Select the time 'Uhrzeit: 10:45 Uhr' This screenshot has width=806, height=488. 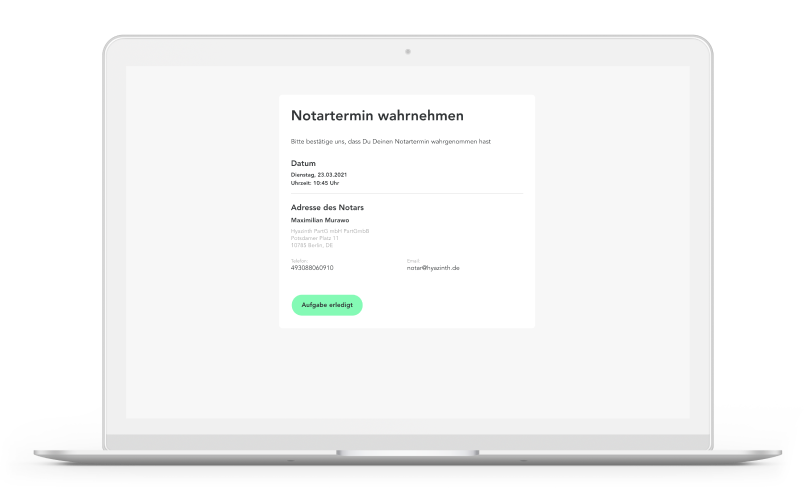pos(315,183)
